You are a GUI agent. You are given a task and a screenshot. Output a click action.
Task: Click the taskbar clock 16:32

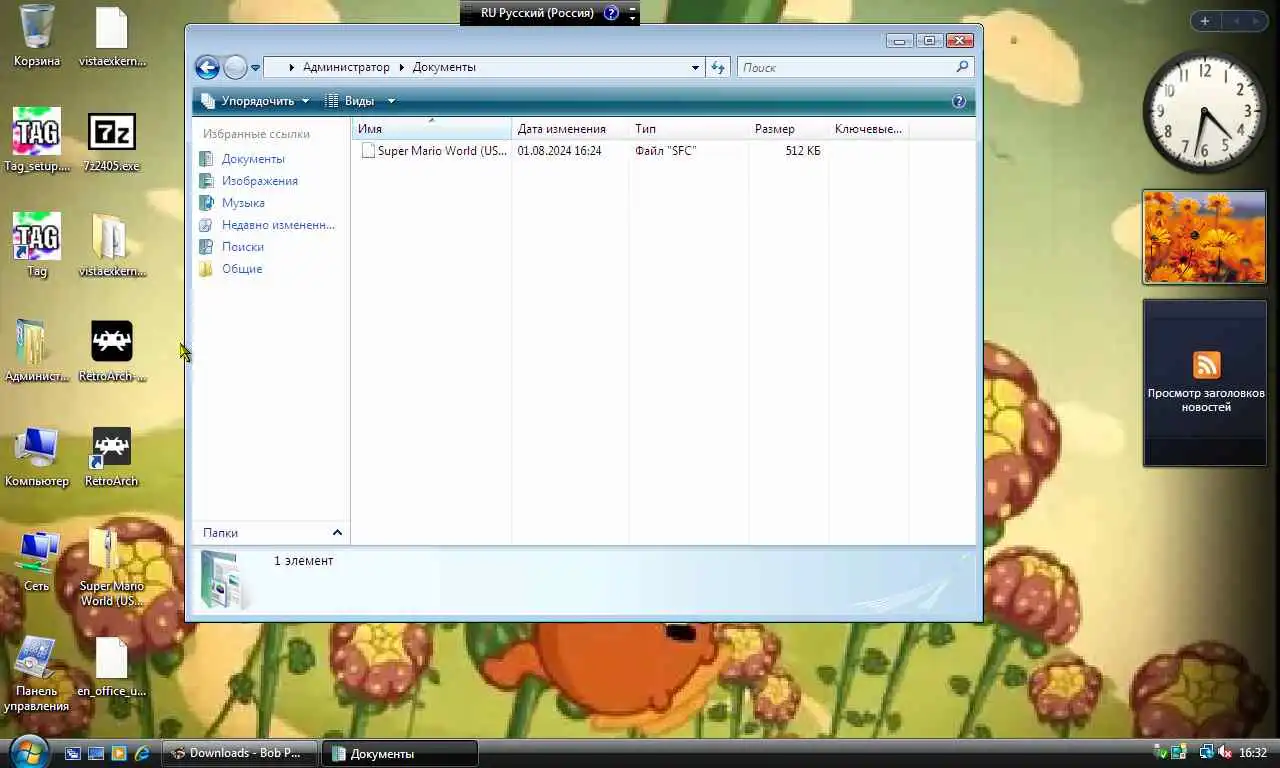tap(1253, 753)
